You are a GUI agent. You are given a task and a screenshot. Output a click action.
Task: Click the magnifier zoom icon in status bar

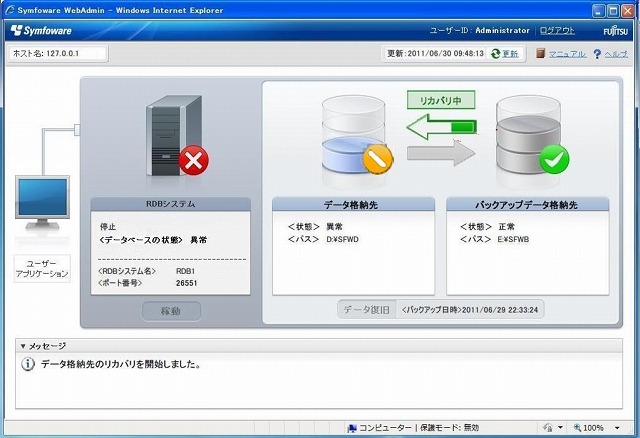point(577,428)
